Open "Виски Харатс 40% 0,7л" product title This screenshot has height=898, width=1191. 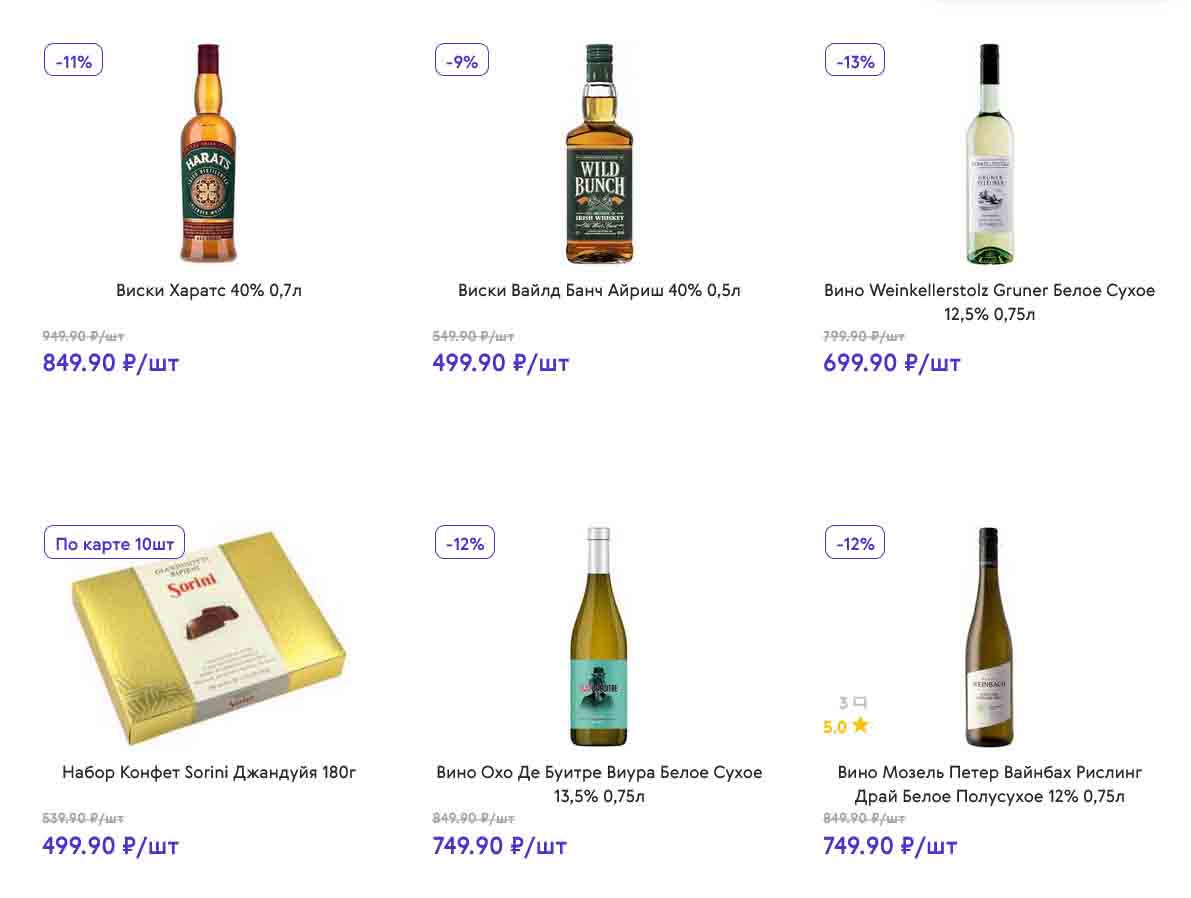pyautogui.click(x=209, y=291)
